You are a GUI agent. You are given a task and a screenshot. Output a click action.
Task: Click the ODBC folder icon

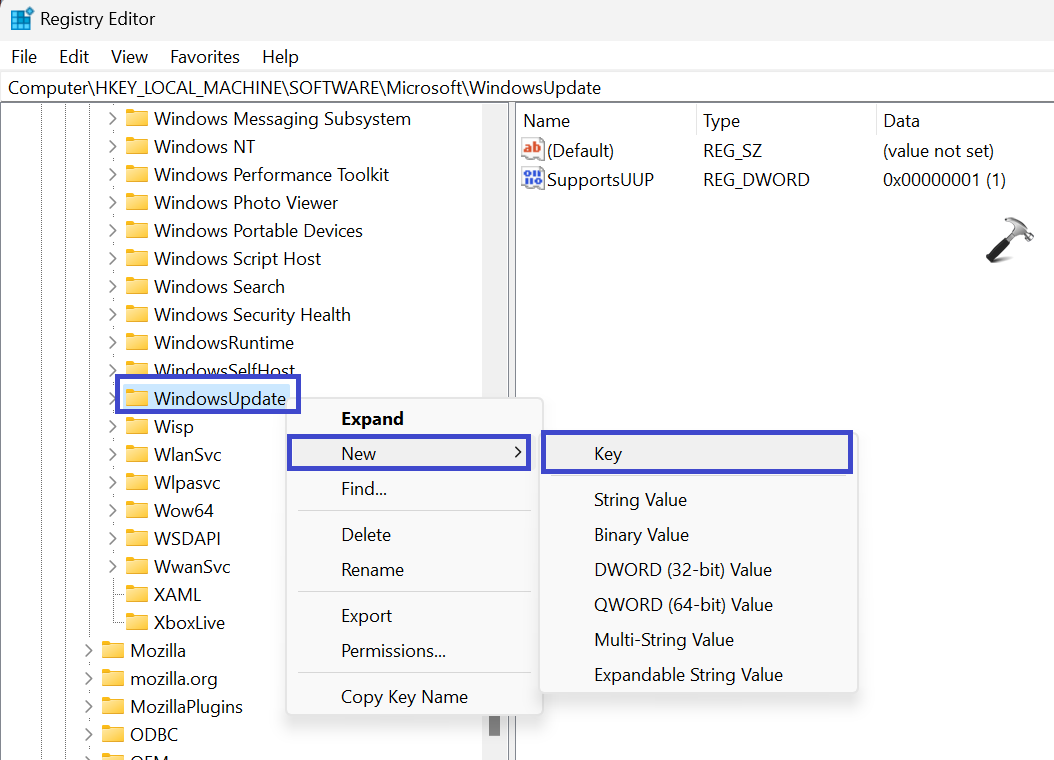tap(113, 735)
